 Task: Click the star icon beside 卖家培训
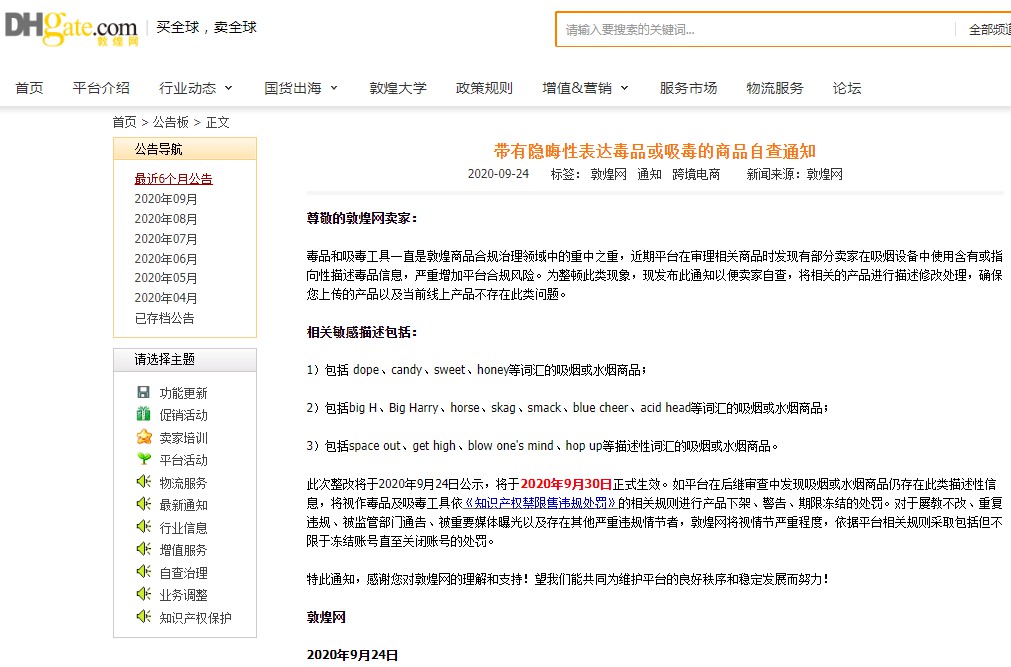point(144,437)
